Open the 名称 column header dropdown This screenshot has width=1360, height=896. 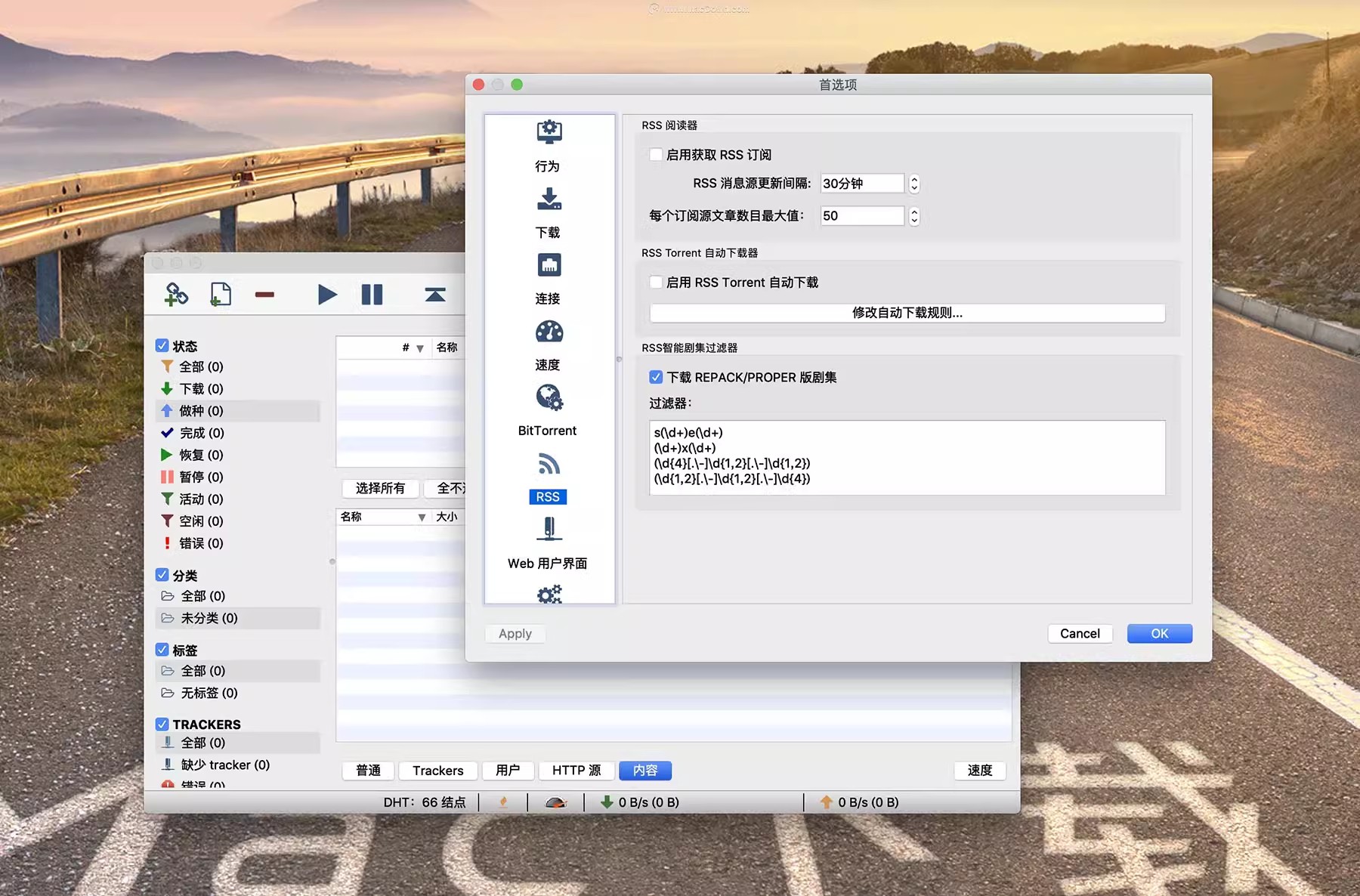[x=421, y=517]
